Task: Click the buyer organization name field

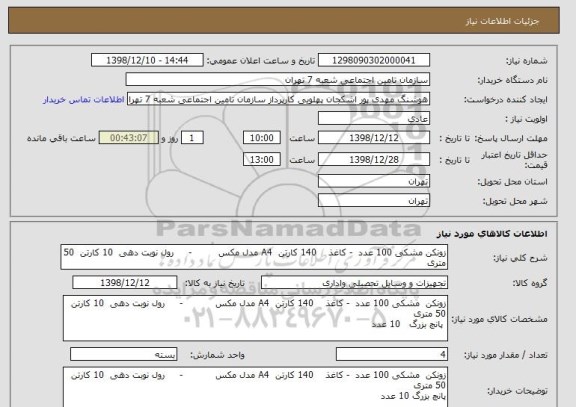Action: [x=278, y=80]
